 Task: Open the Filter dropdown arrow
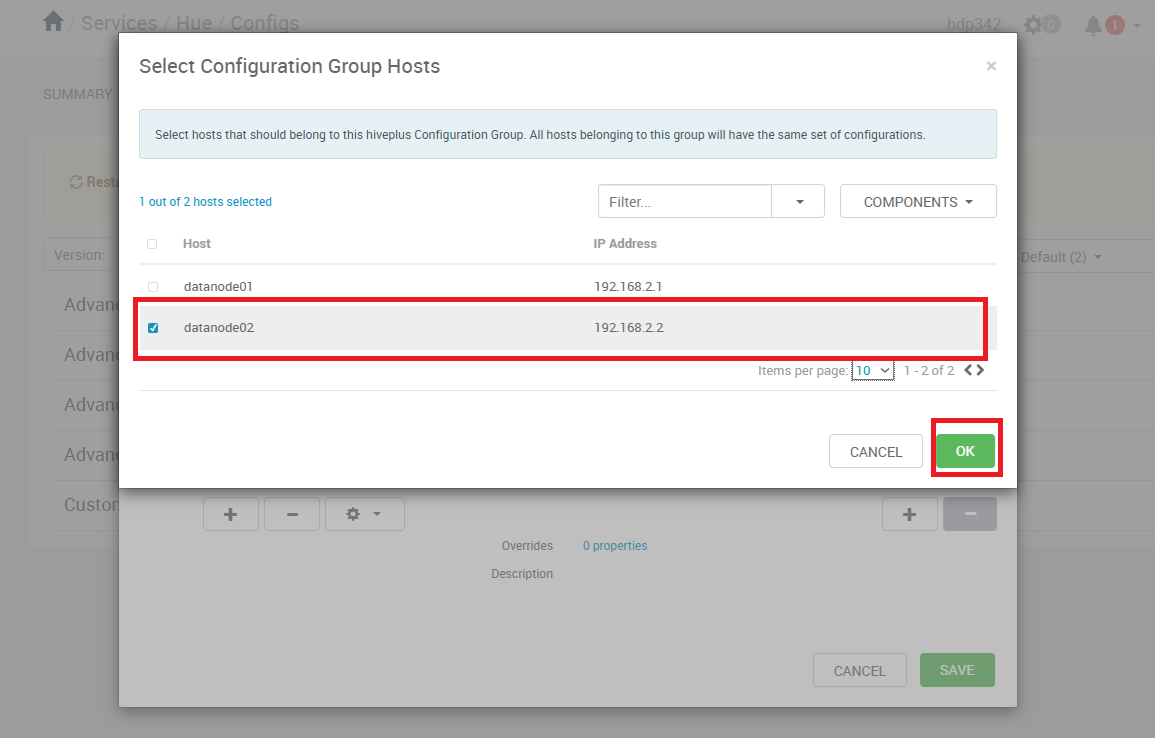tap(798, 201)
